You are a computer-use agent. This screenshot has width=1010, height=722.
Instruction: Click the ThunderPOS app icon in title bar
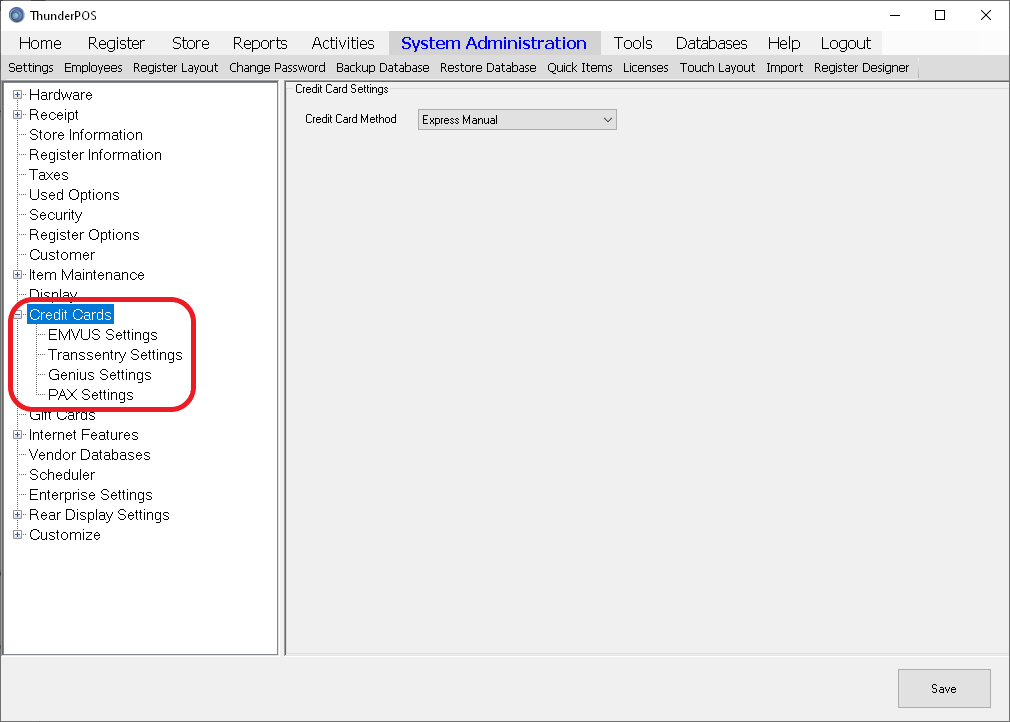tap(16, 15)
